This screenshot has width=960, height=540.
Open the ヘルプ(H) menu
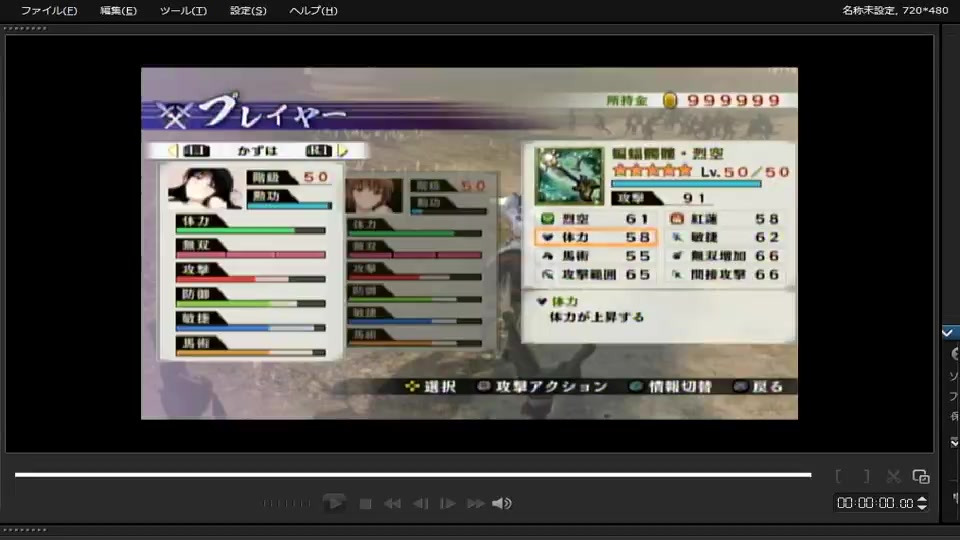pyautogui.click(x=313, y=10)
